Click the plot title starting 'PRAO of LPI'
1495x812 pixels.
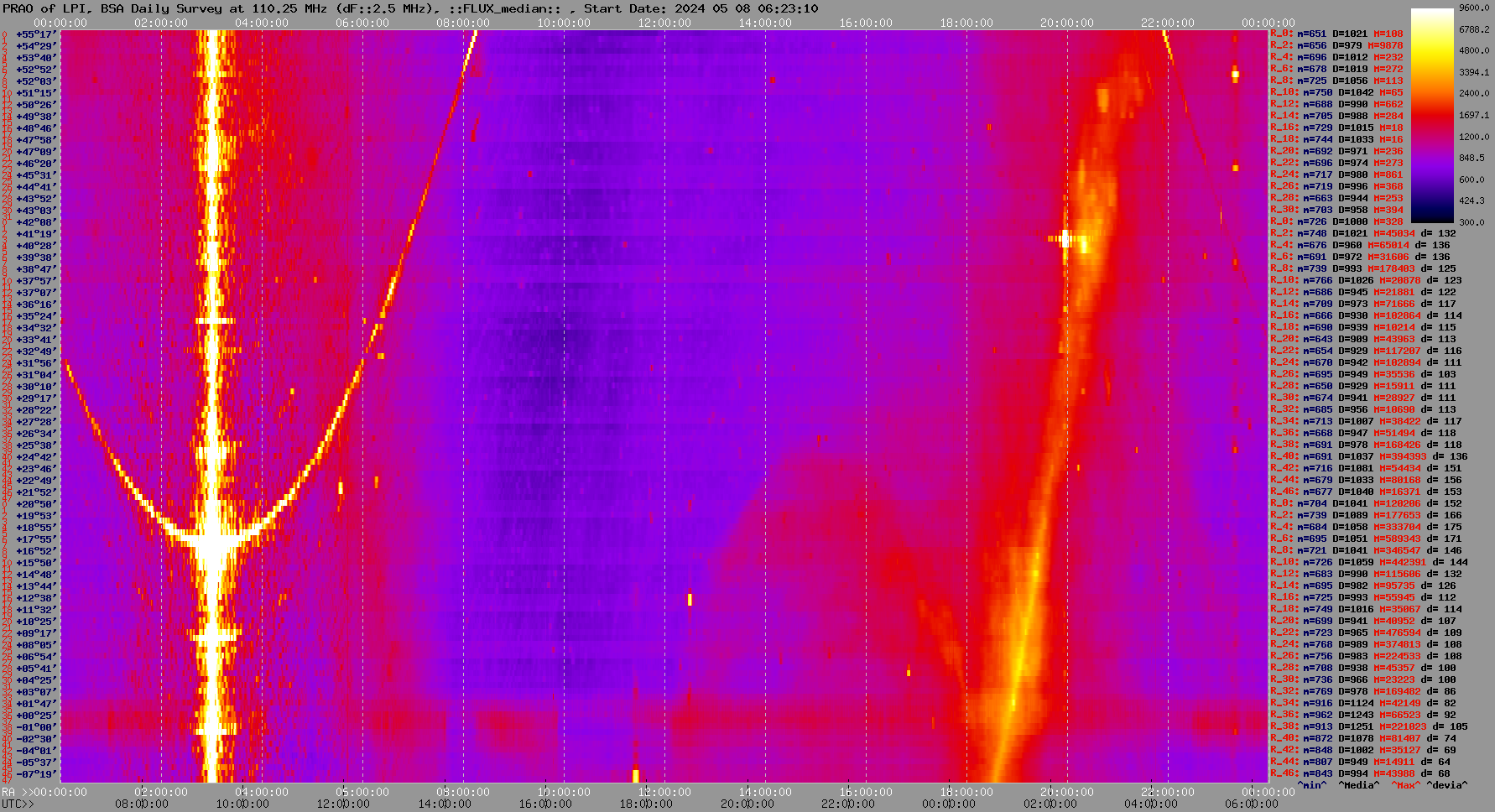coord(410,8)
